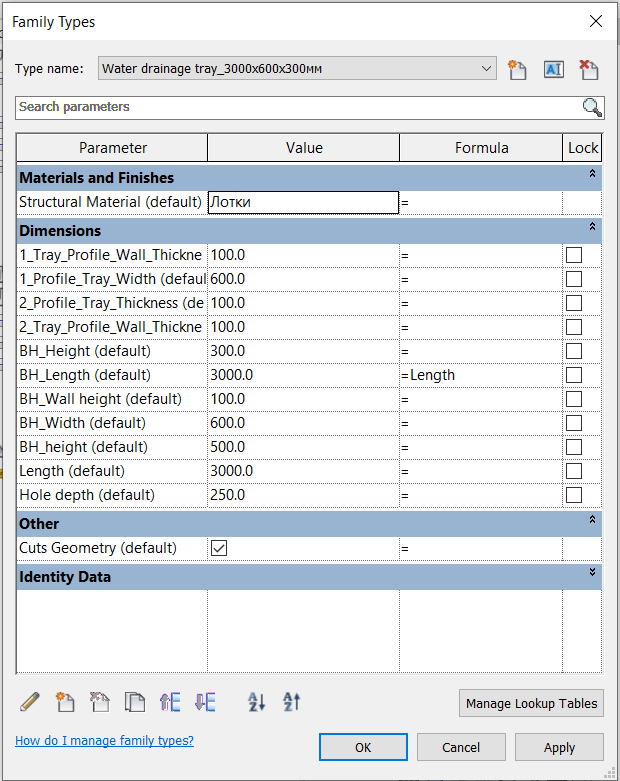This screenshot has height=781, width=620.
Task: Click the New Parameter icon in bottom toolbar
Action: coord(65,702)
